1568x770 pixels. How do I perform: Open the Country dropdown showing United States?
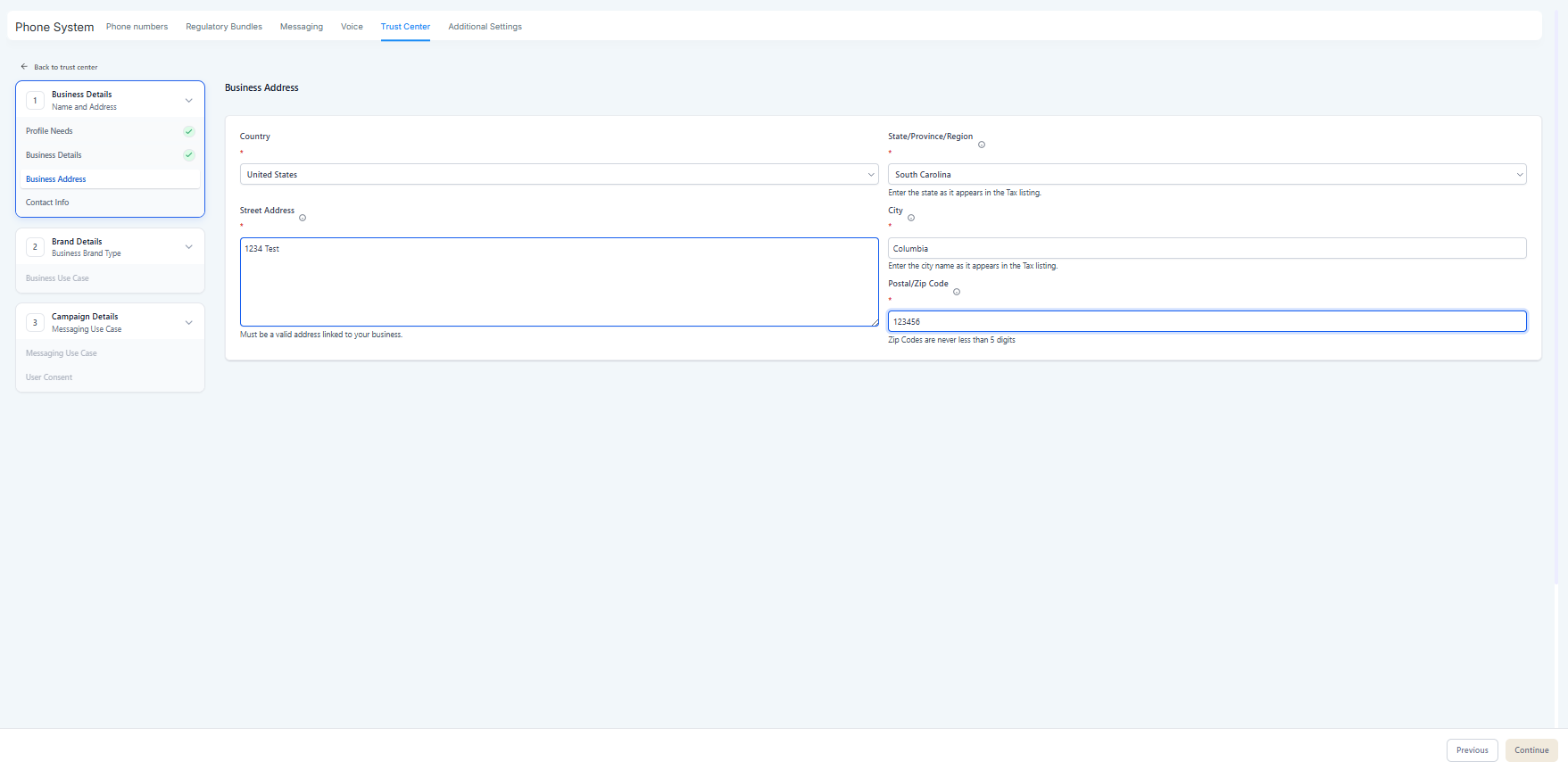click(559, 175)
